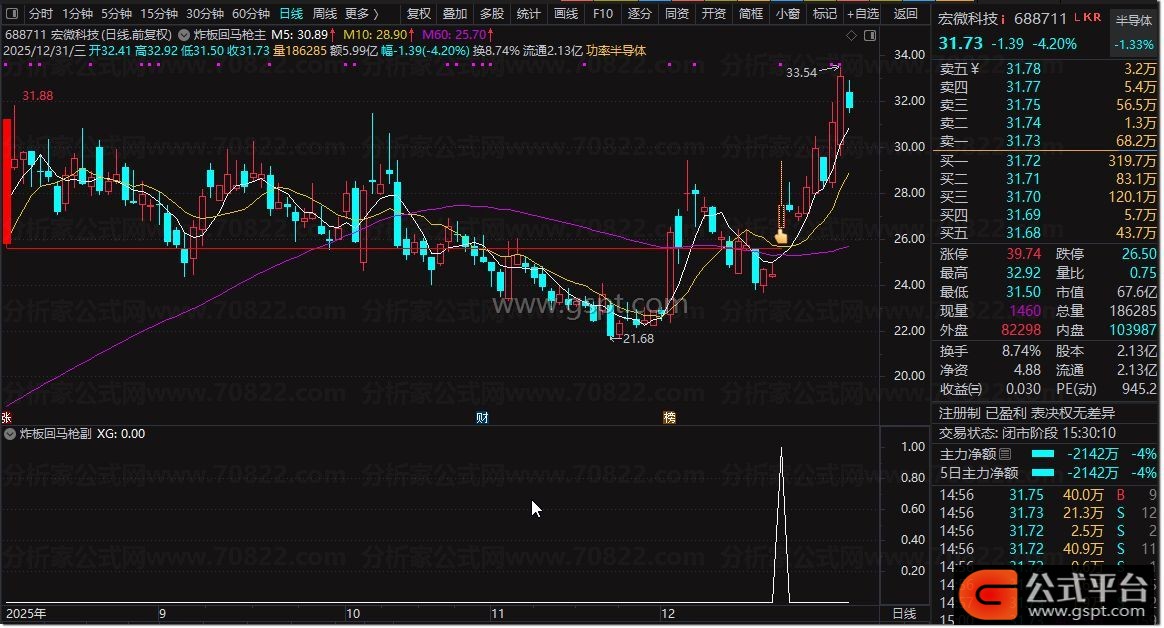Expand the 炸板回马枪副 sub-indicator dropdown arrow
This screenshot has width=1164, height=628.
[x=12, y=434]
